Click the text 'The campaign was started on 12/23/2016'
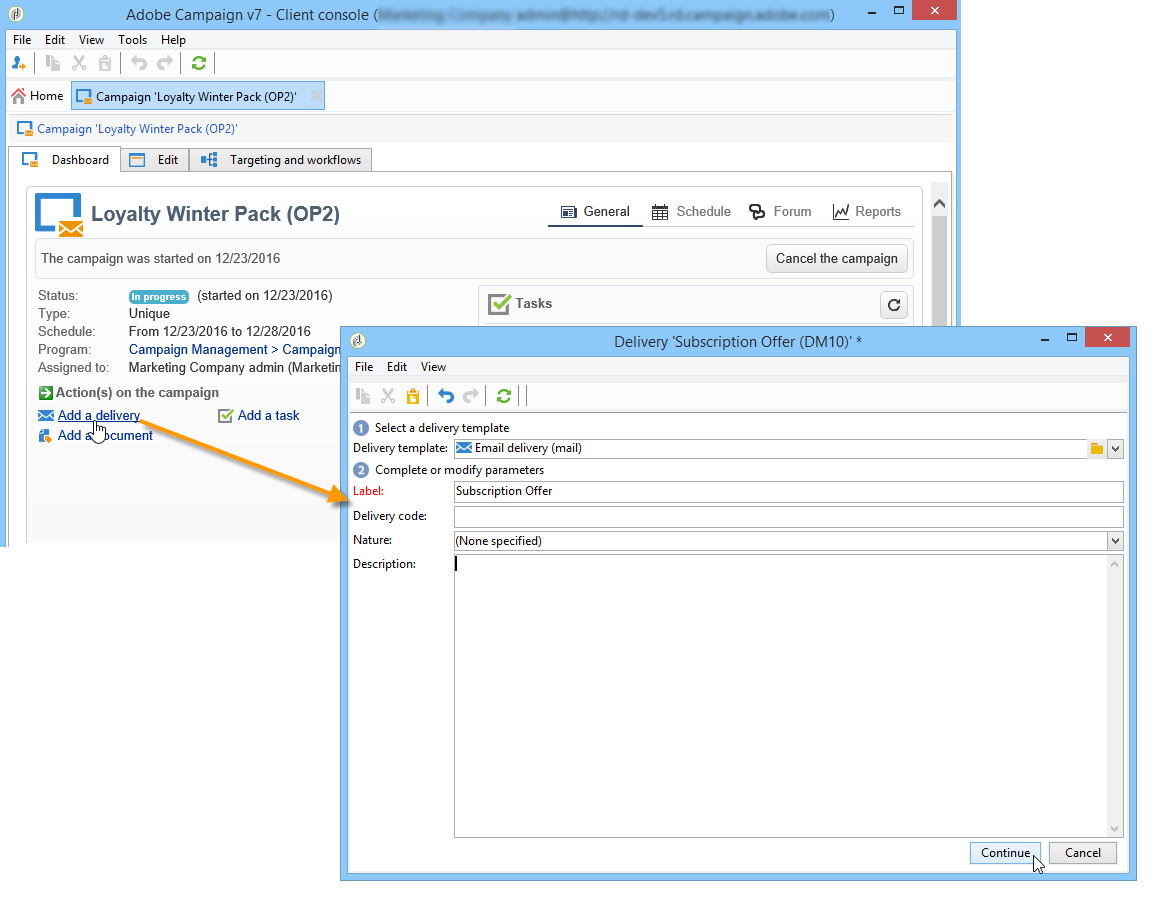This screenshot has width=1150, height=910. click(161, 259)
